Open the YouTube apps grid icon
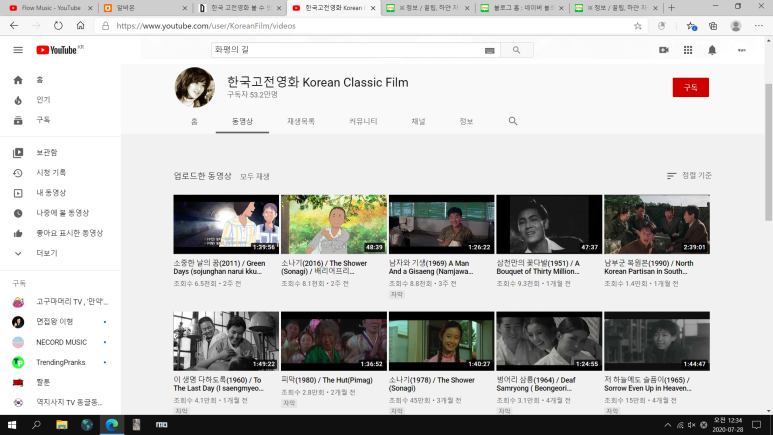Image resolution: width=773 pixels, height=435 pixels. click(688, 50)
